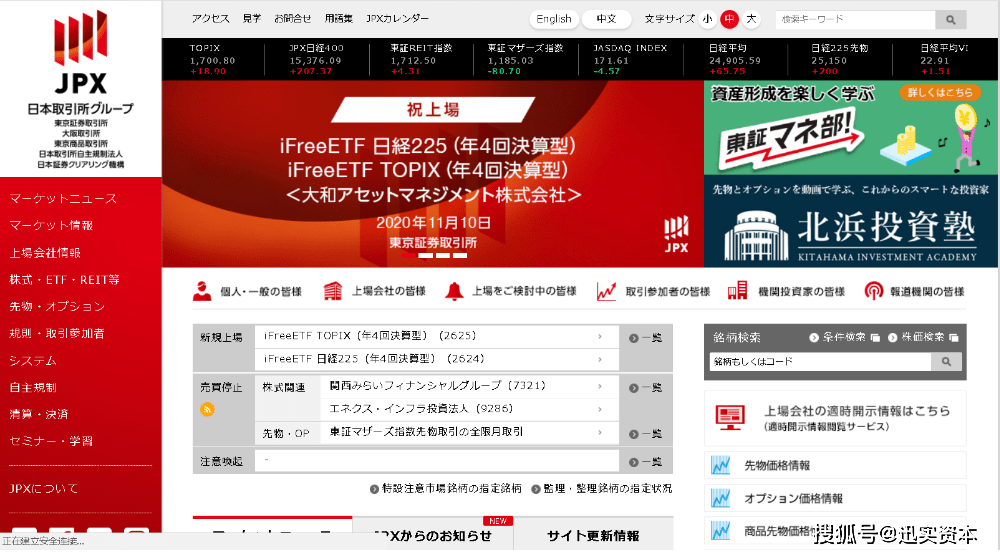Click the monitor icon for 適時開示情報
The height and width of the screenshot is (556, 1000).
tap(730, 418)
